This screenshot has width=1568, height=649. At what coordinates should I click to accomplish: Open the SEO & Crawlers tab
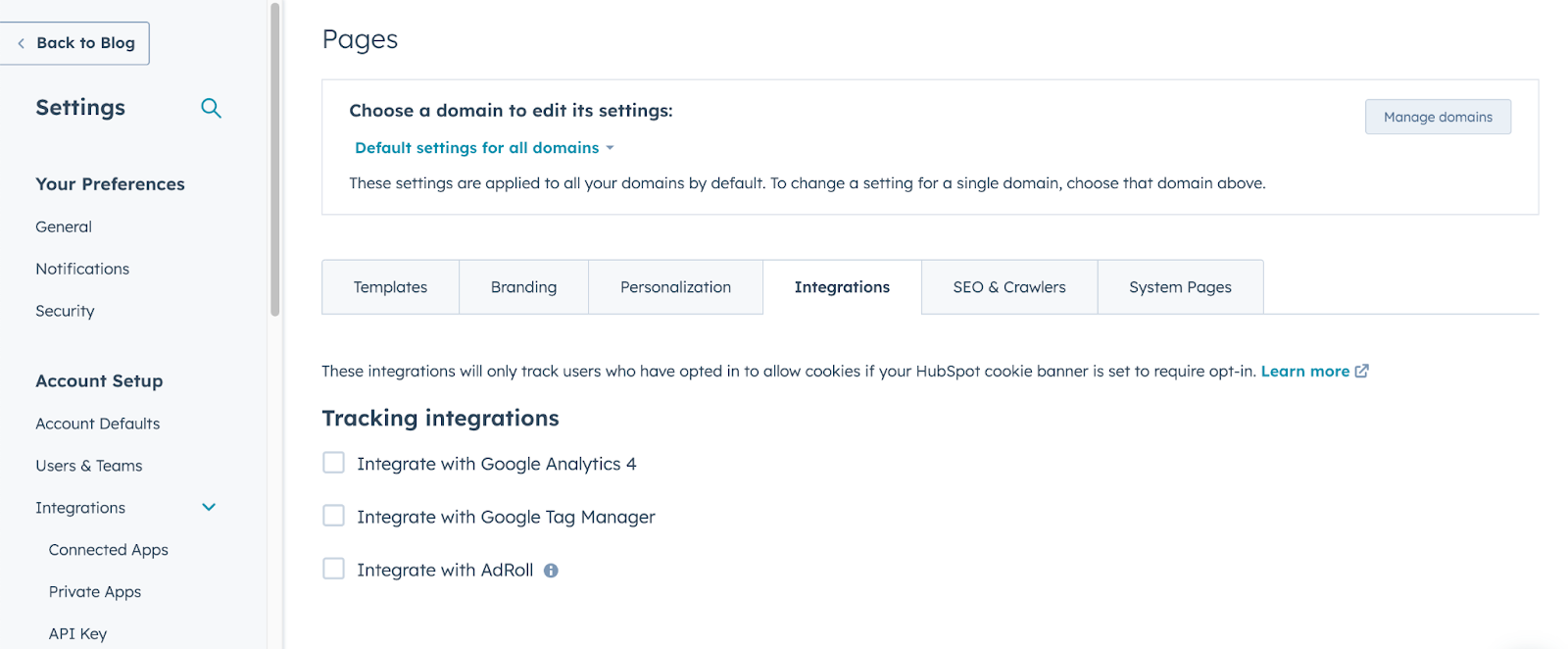(x=1008, y=287)
